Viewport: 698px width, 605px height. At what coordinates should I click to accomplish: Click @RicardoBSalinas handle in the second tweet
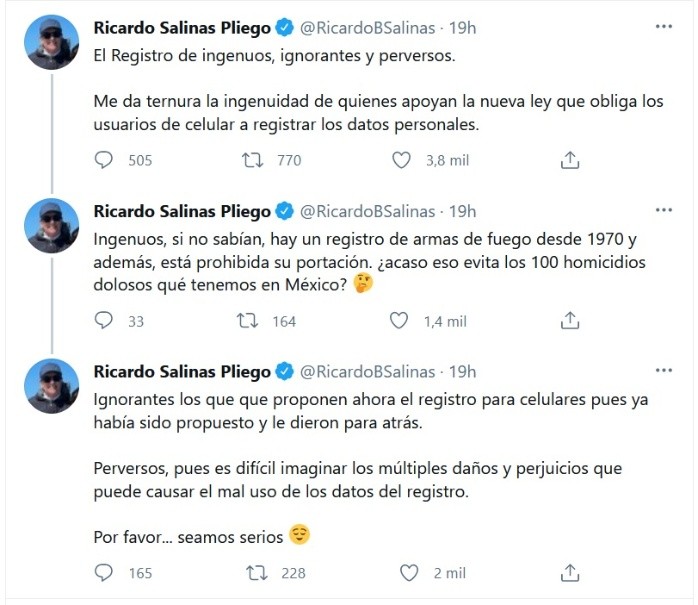368,211
